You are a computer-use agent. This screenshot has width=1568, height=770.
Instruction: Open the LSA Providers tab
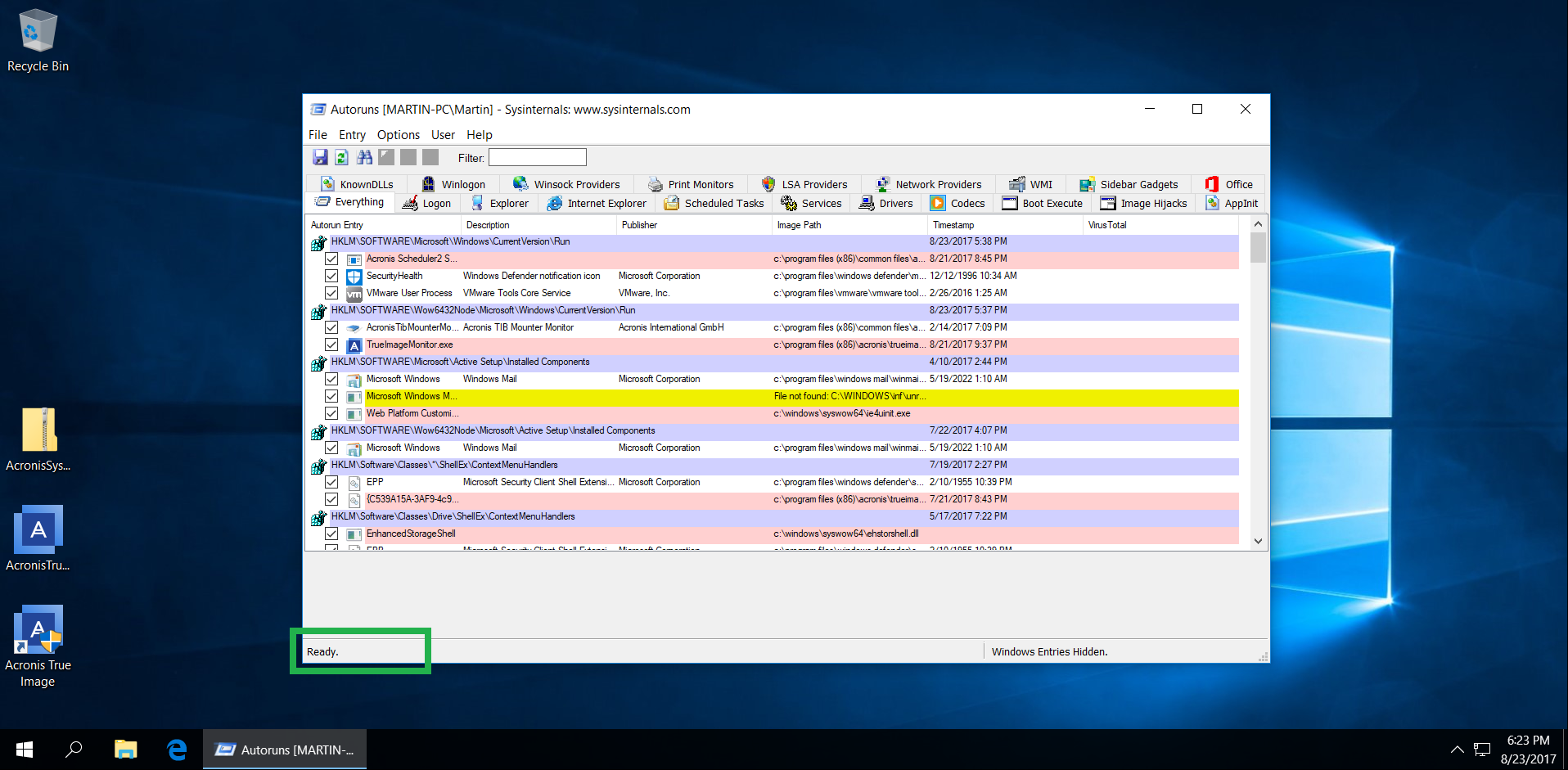click(804, 184)
